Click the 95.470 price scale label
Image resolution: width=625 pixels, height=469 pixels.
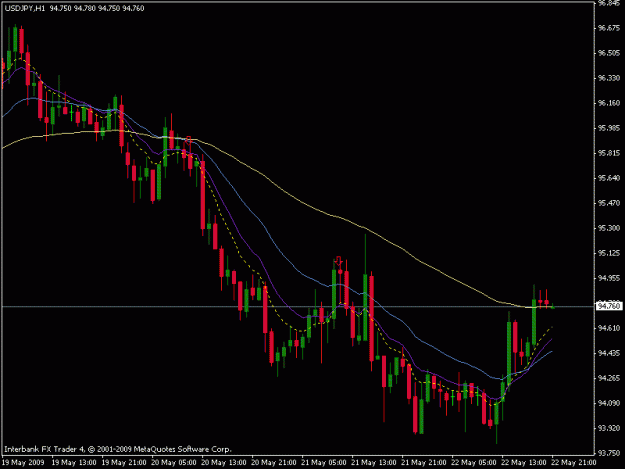click(x=609, y=203)
